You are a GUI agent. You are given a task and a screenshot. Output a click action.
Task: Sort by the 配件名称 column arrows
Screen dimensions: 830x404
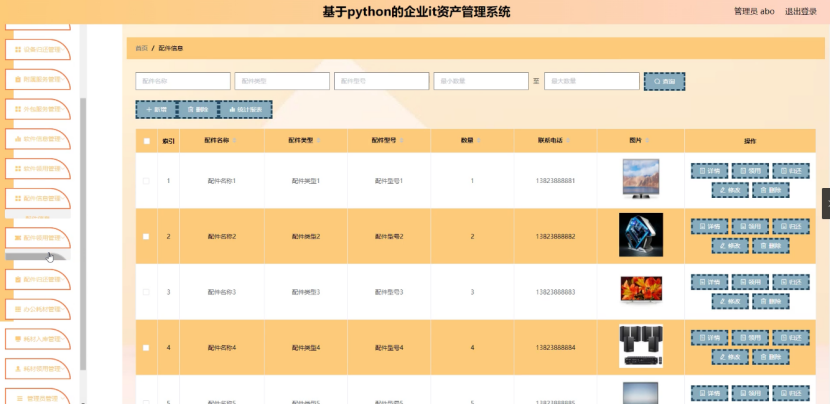(234, 141)
